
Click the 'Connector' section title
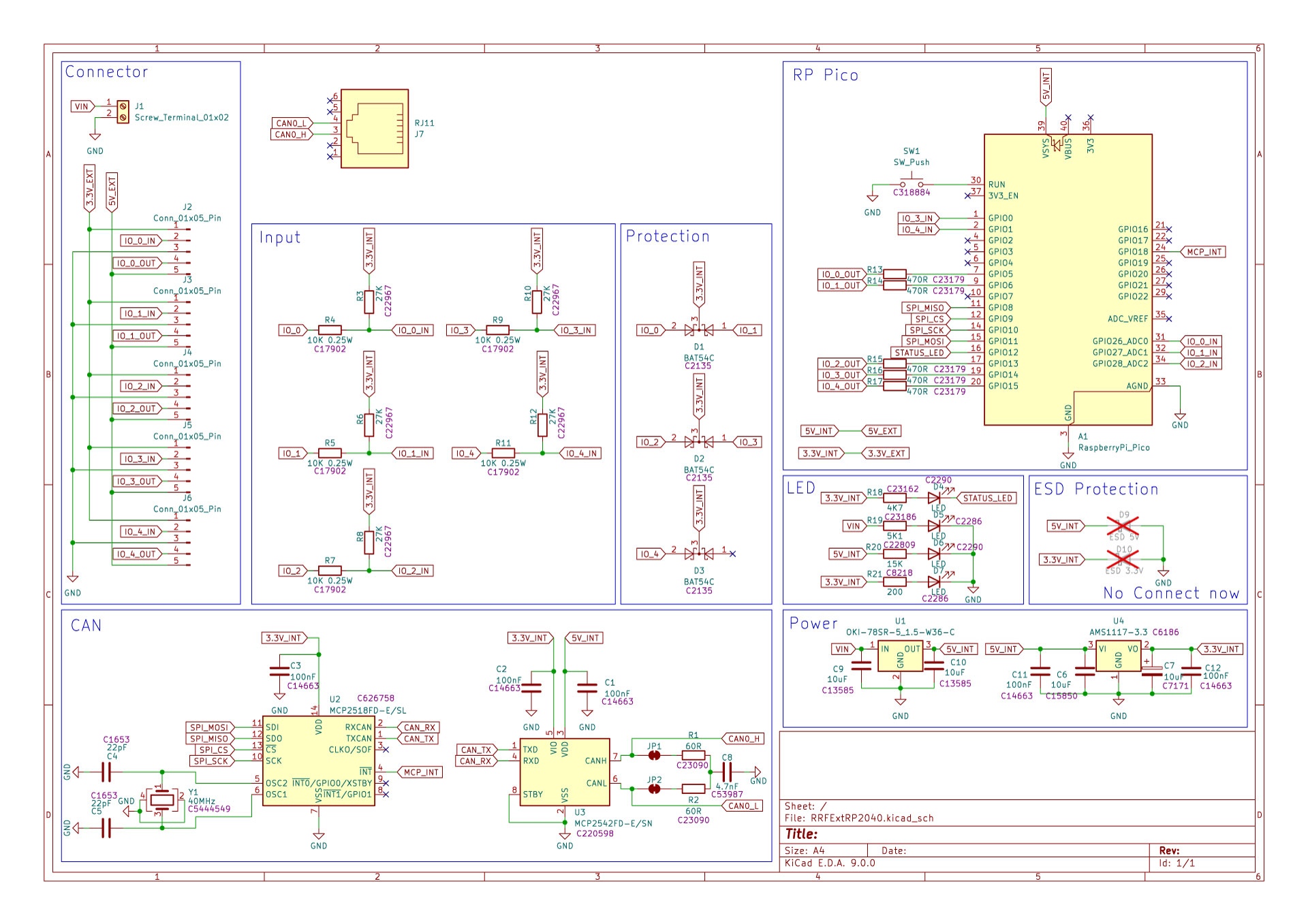pyautogui.click(x=106, y=71)
